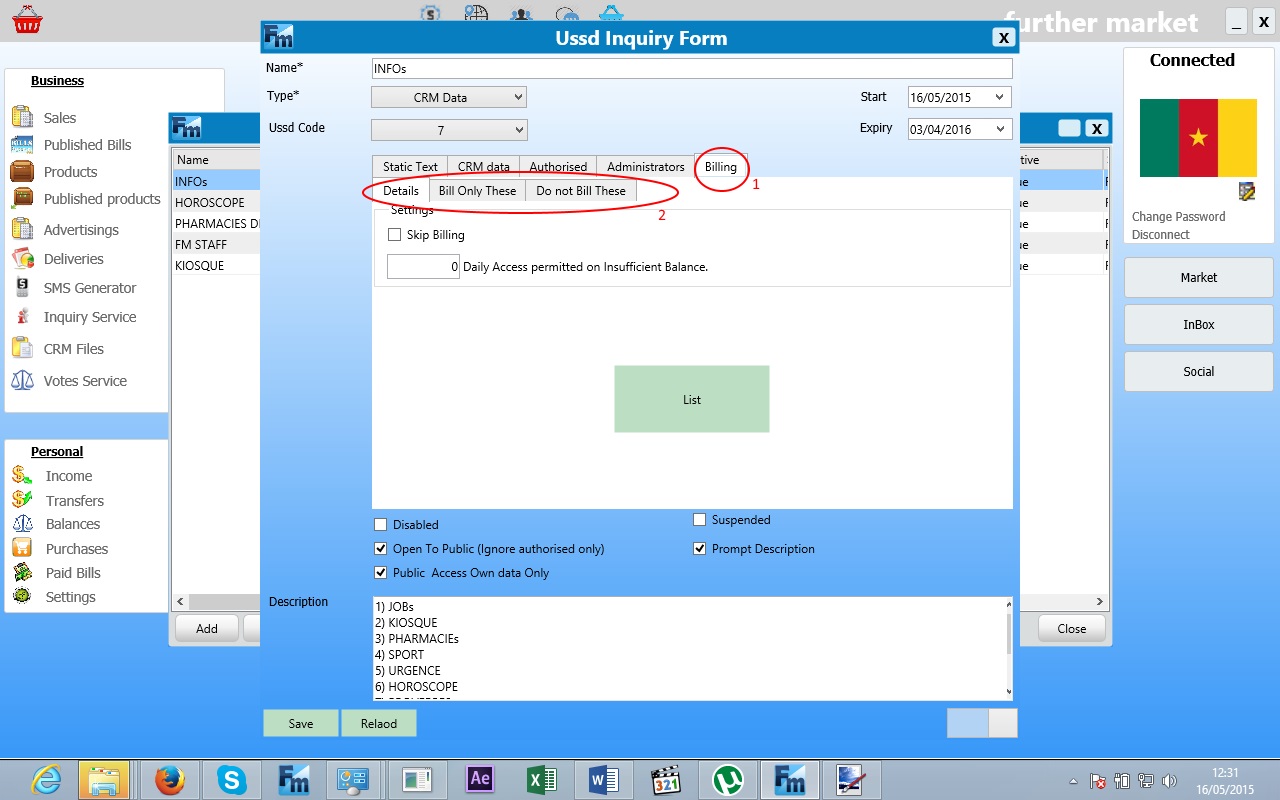This screenshot has height=800, width=1280.
Task: Open Excel from the taskbar
Action: 542,780
